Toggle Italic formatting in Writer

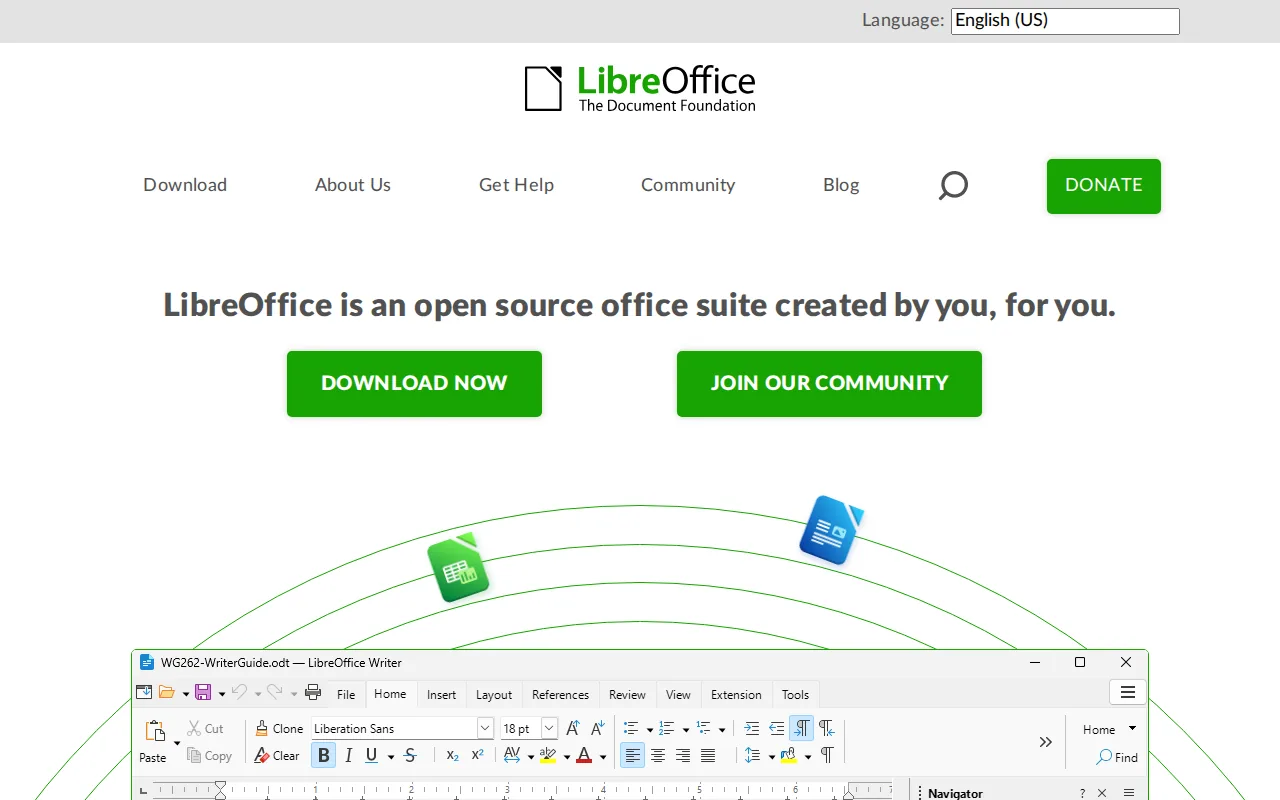coord(348,756)
